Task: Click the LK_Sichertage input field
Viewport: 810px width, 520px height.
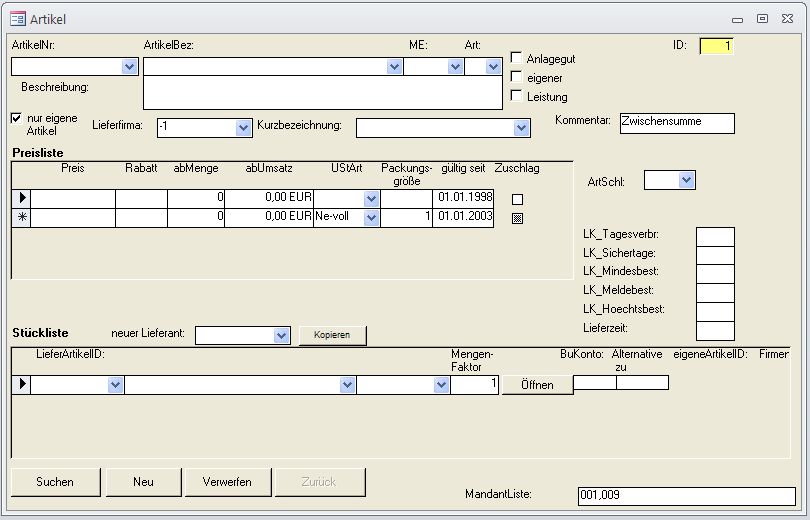Action: [x=715, y=255]
